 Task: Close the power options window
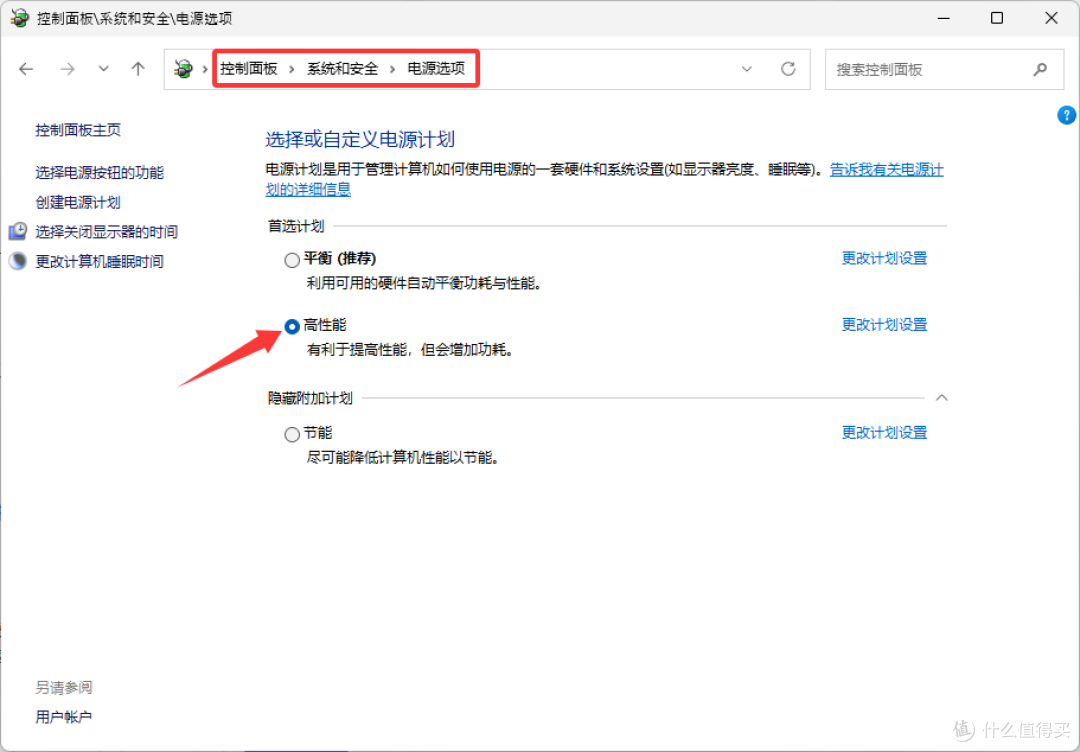point(1051,18)
